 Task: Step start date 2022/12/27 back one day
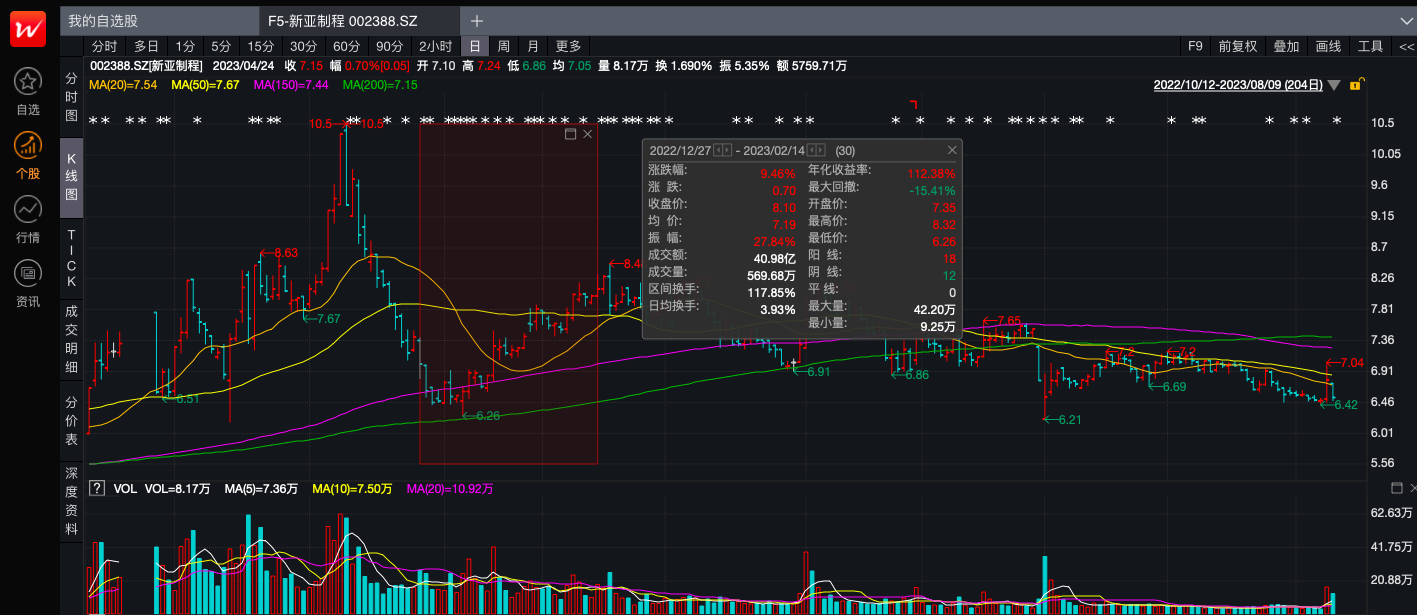pyautogui.click(x=717, y=150)
